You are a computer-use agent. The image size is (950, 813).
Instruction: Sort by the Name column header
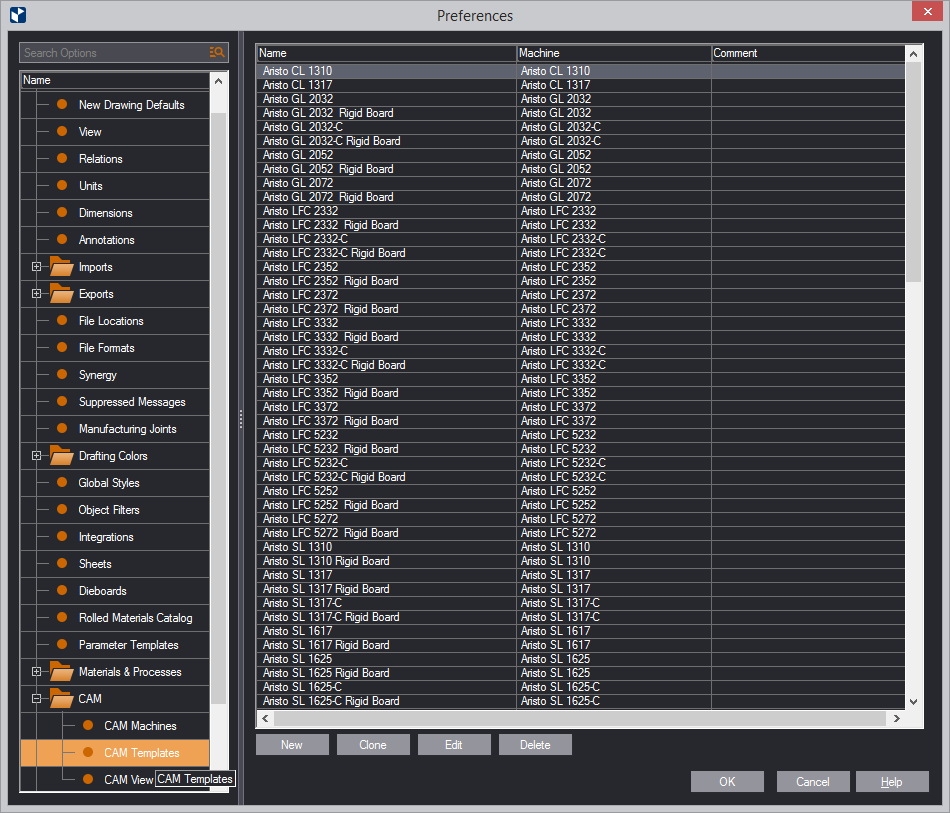coord(387,53)
